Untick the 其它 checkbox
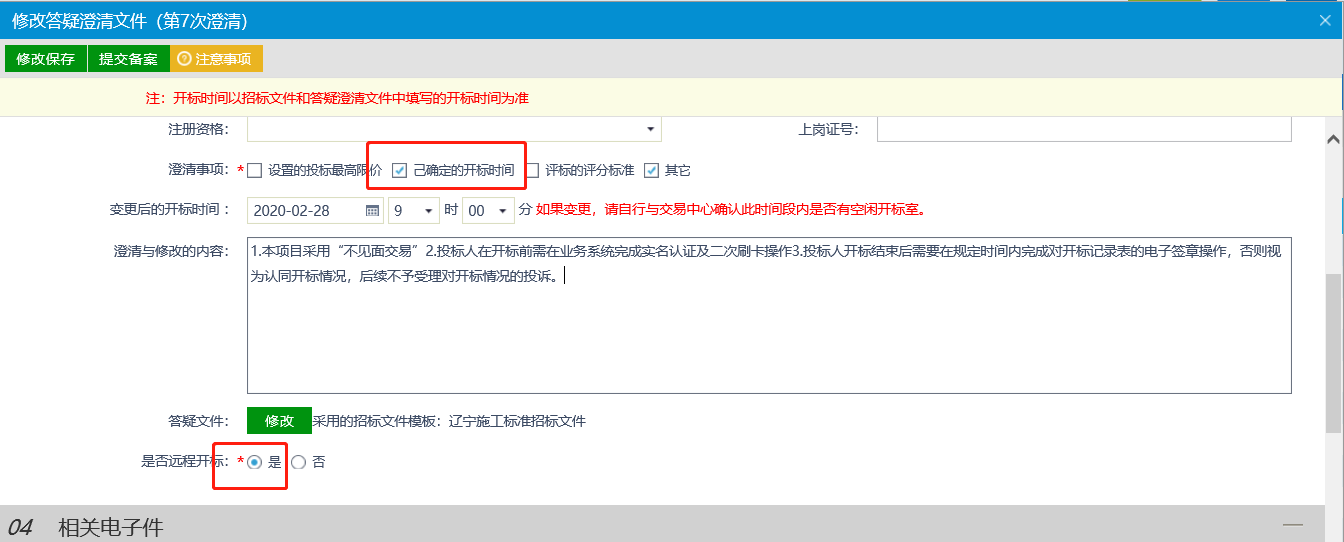 coord(652,170)
